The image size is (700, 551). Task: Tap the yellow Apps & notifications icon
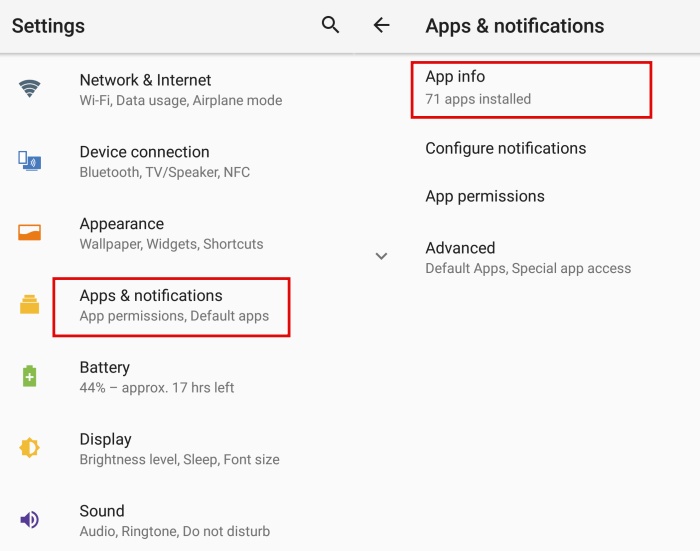click(29, 305)
